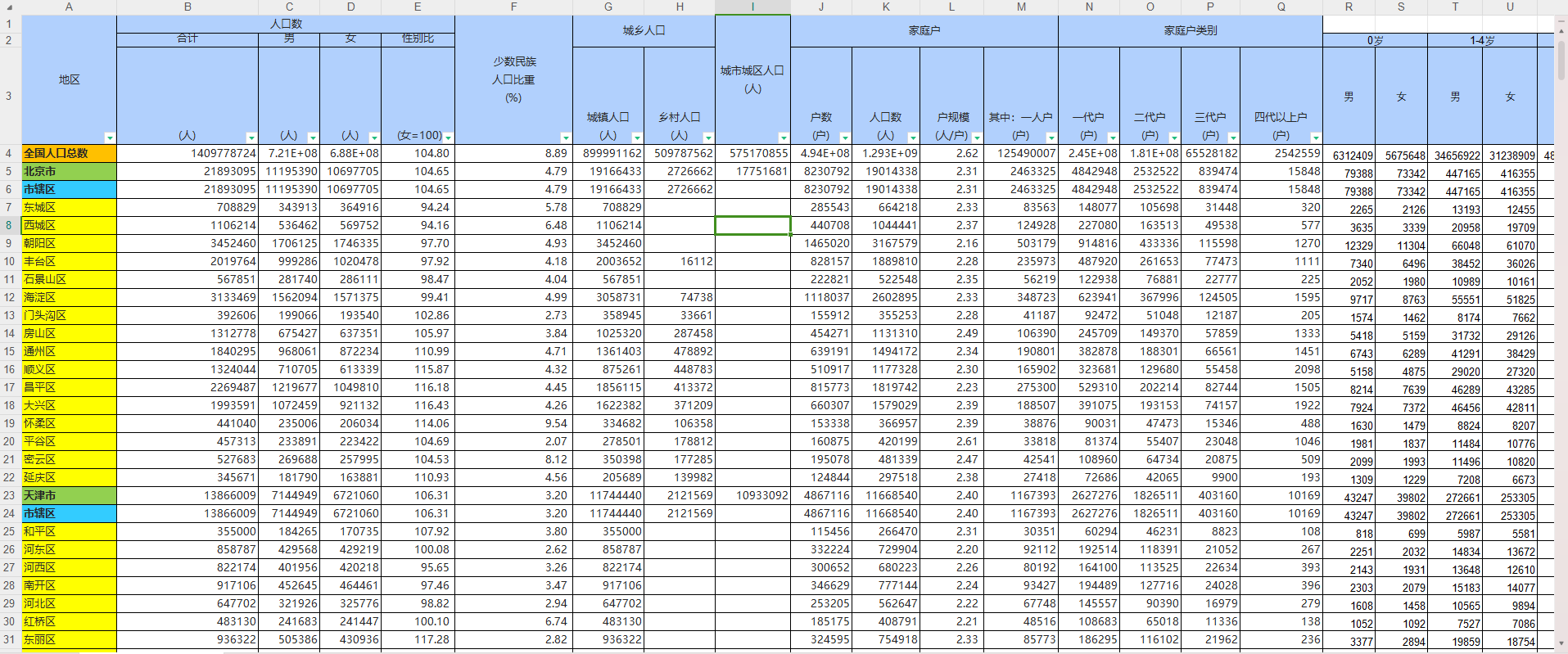The height and width of the screenshot is (654, 1568).
Task: Select the 昌平区 cell
Action: coord(69,387)
